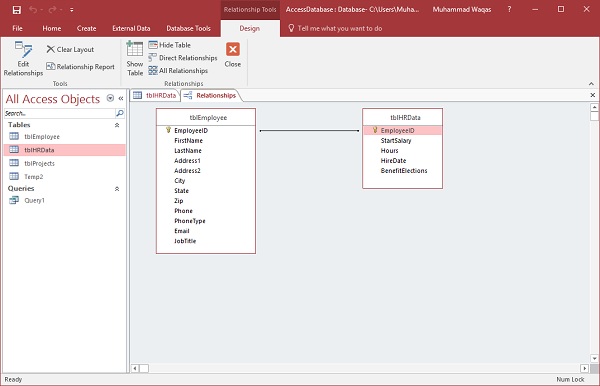This screenshot has width=600, height=386.
Task: Click the Clear Layout icon
Action: (x=51, y=49)
